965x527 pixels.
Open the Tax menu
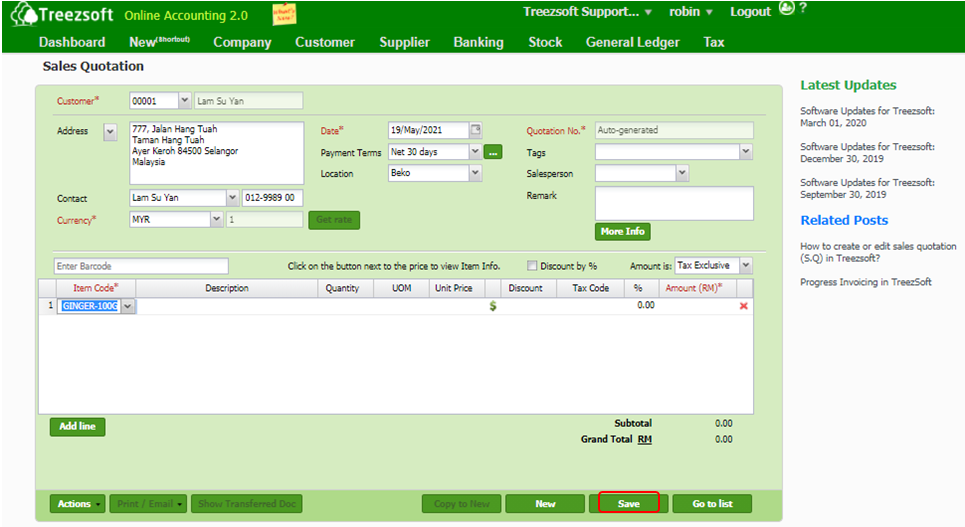(714, 42)
